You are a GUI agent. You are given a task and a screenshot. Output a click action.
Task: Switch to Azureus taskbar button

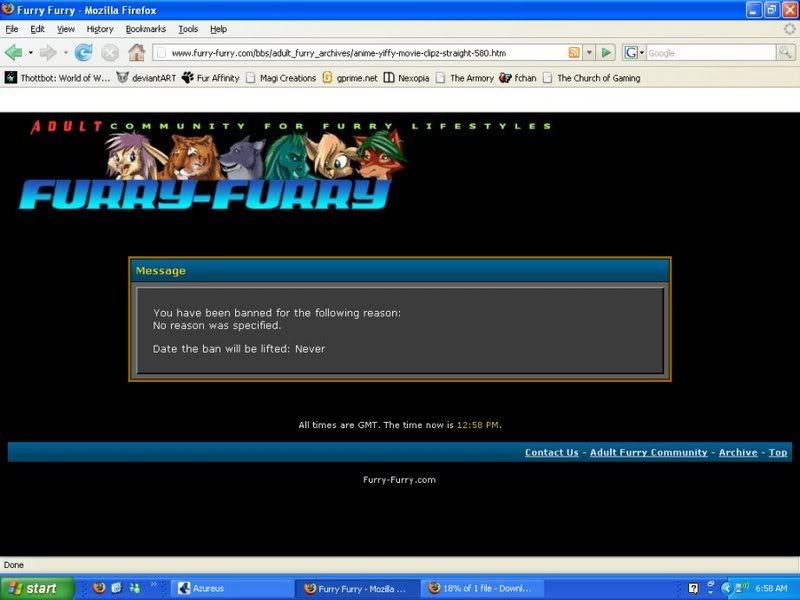232,588
